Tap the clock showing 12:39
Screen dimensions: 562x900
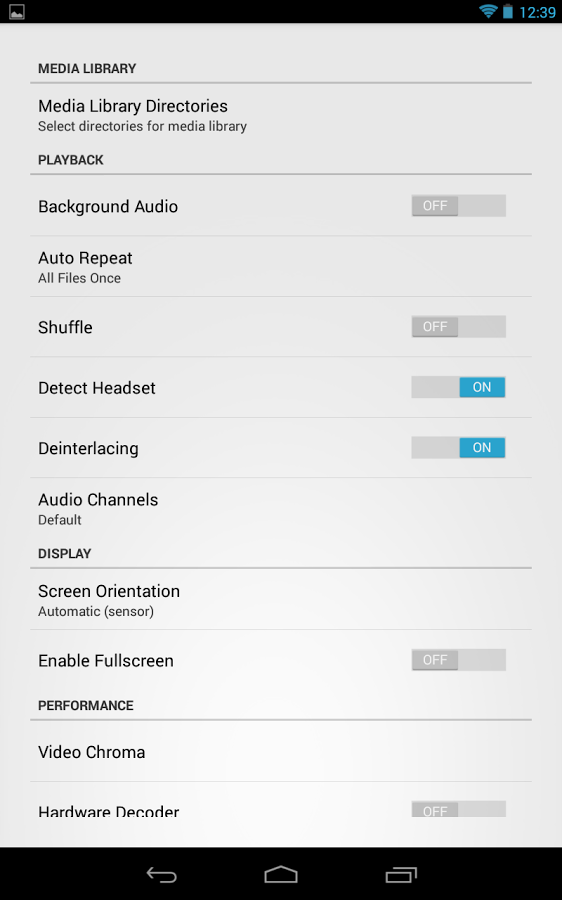pyautogui.click(x=537, y=12)
